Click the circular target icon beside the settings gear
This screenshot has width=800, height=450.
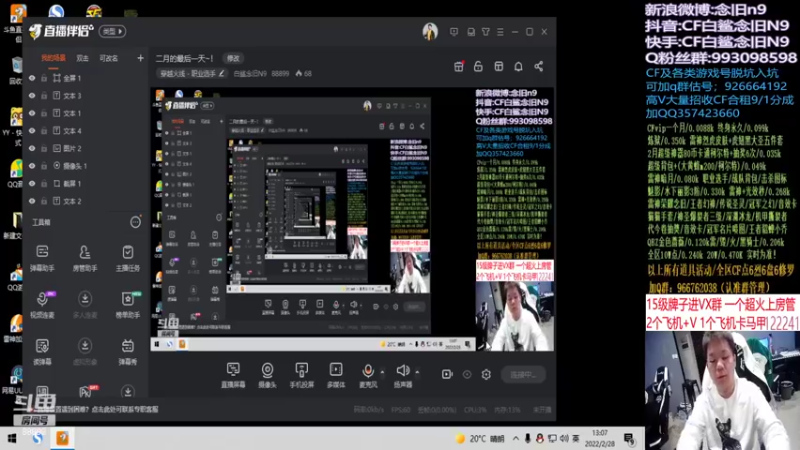tap(467, 374)
